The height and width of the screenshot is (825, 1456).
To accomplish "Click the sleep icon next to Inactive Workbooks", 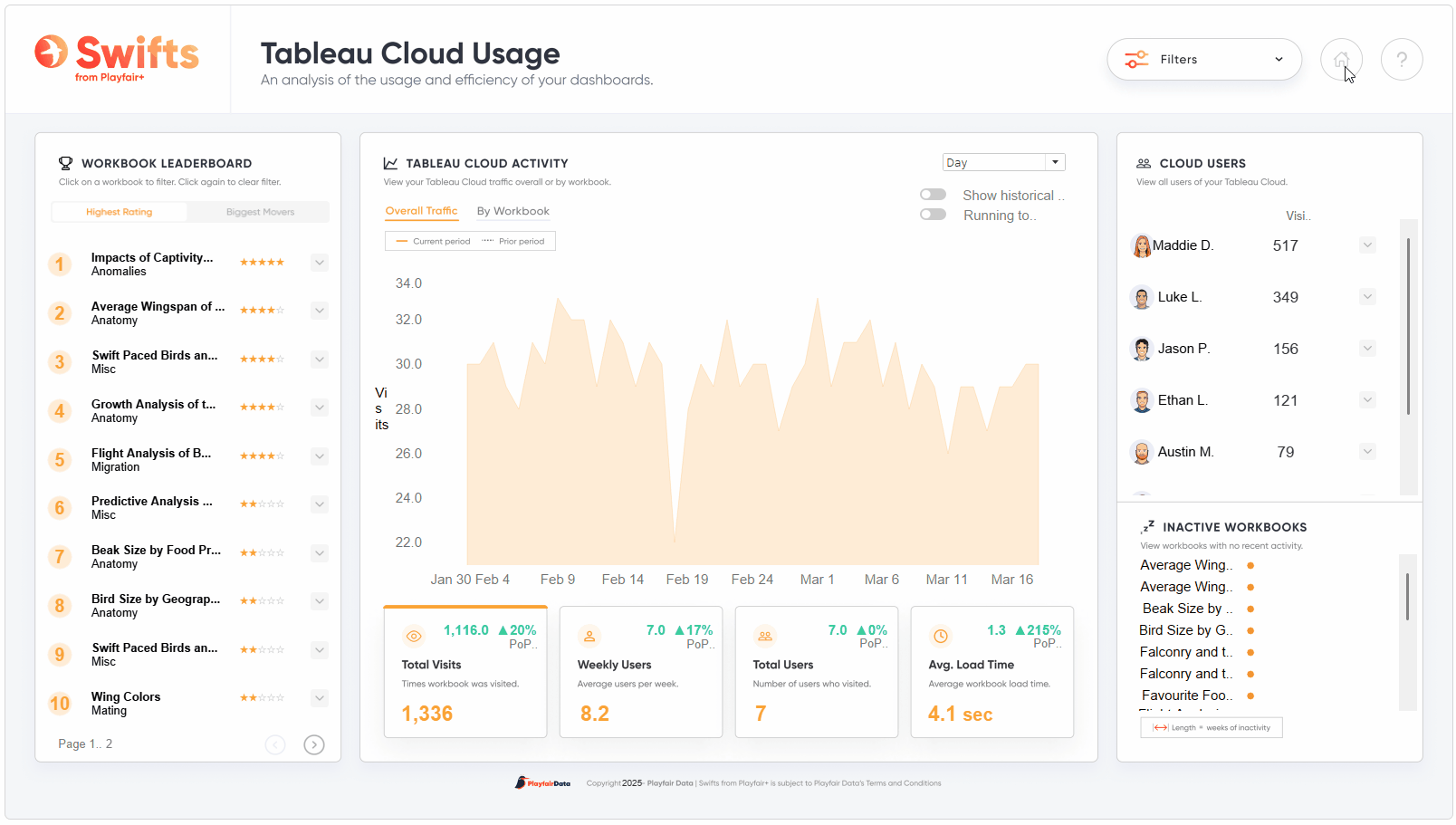I will pyautogui.click(x=1150, y=526).
